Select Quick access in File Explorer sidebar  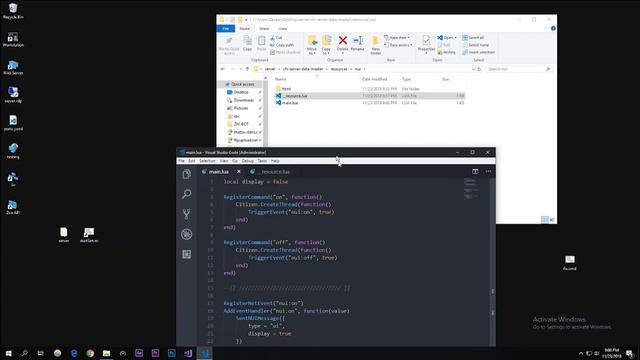pos(242,84)
